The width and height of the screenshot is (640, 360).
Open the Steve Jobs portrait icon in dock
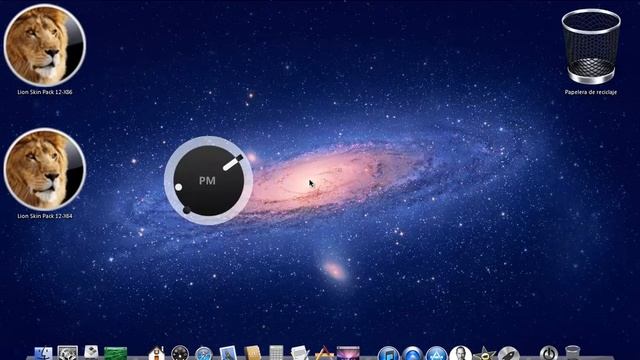point(460,353)
